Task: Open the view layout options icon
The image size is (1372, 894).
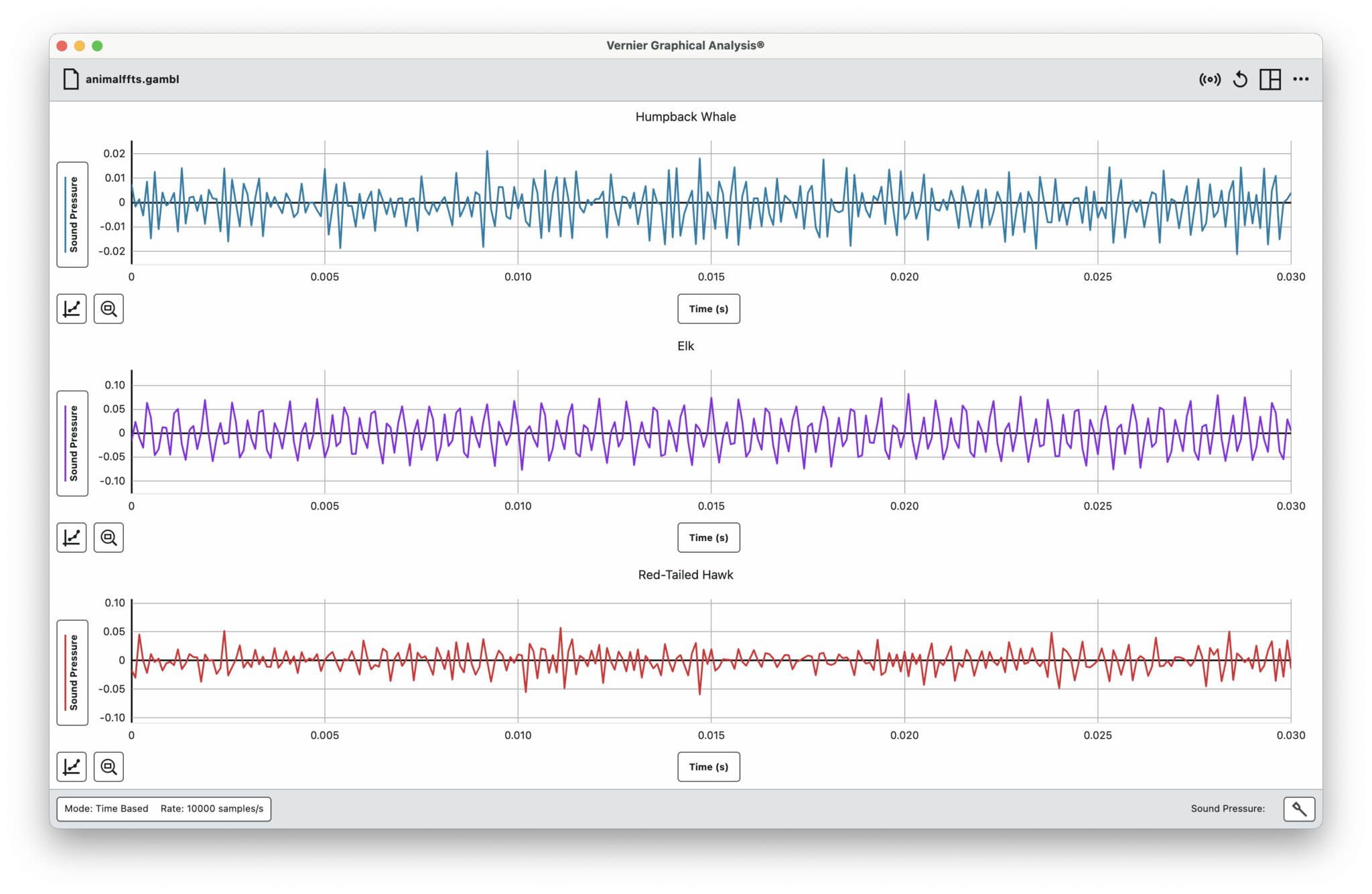Action: 1270,80
